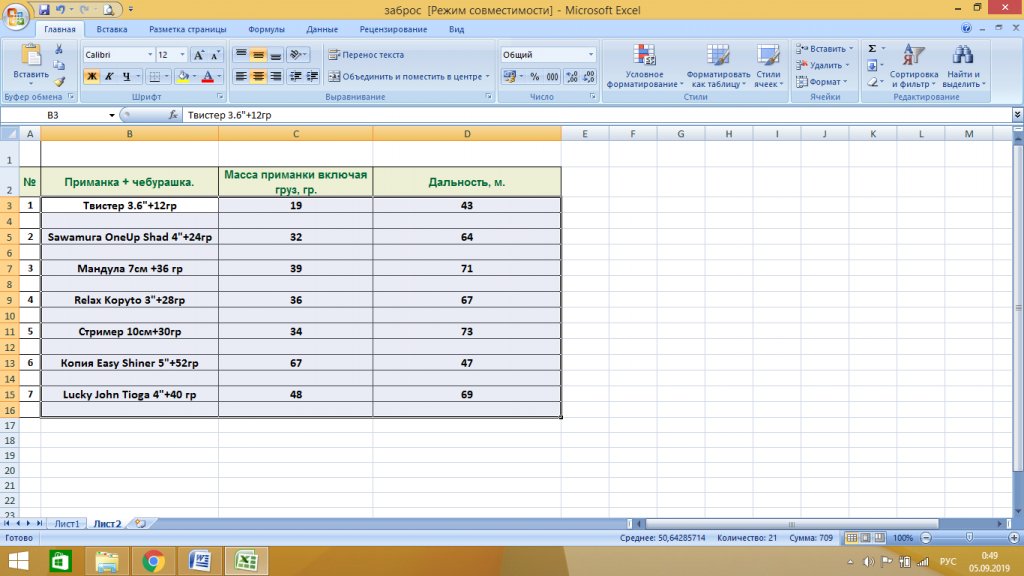This screenshot has width=1024, height=576.
Task: Save workbook via Quick Access floppy icon
Action: click(x=44, y=10)
